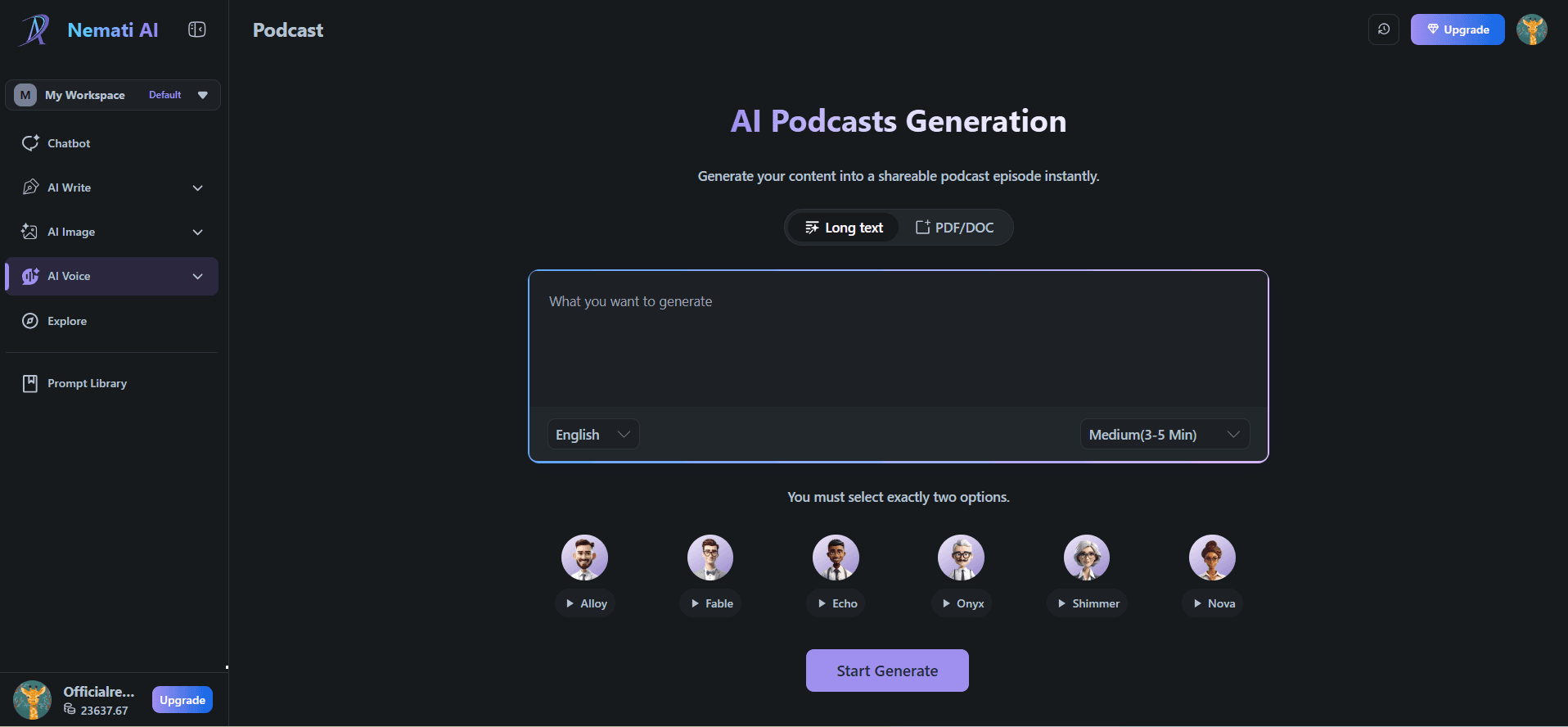1568x727 pixels.
Task: Select the Echo voice avatar
Action: click(836, 558)
